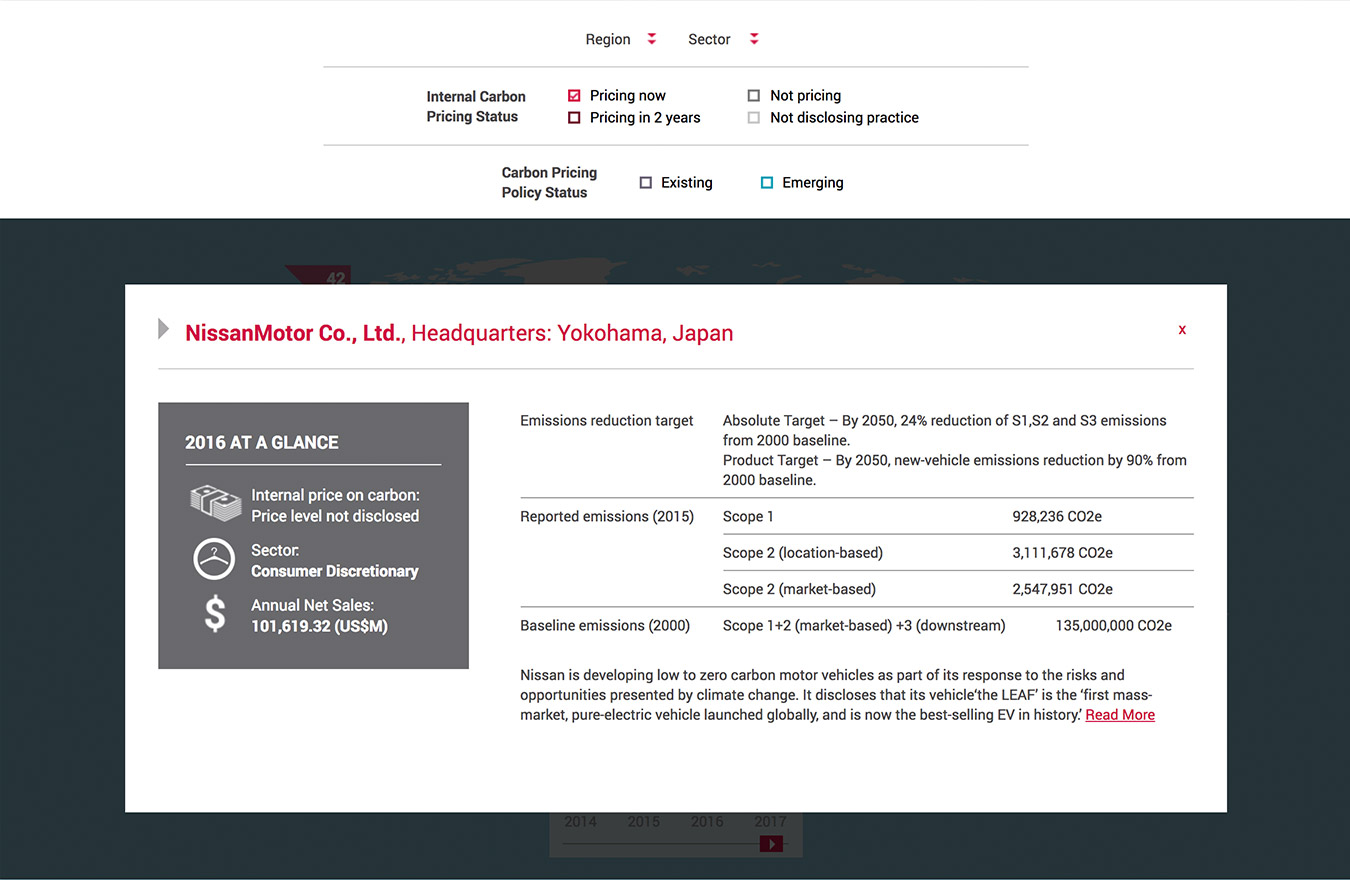Click the Scope 2 (location-based) label
The height and width of the screenshot is (880, 1350).
point(803,553)
